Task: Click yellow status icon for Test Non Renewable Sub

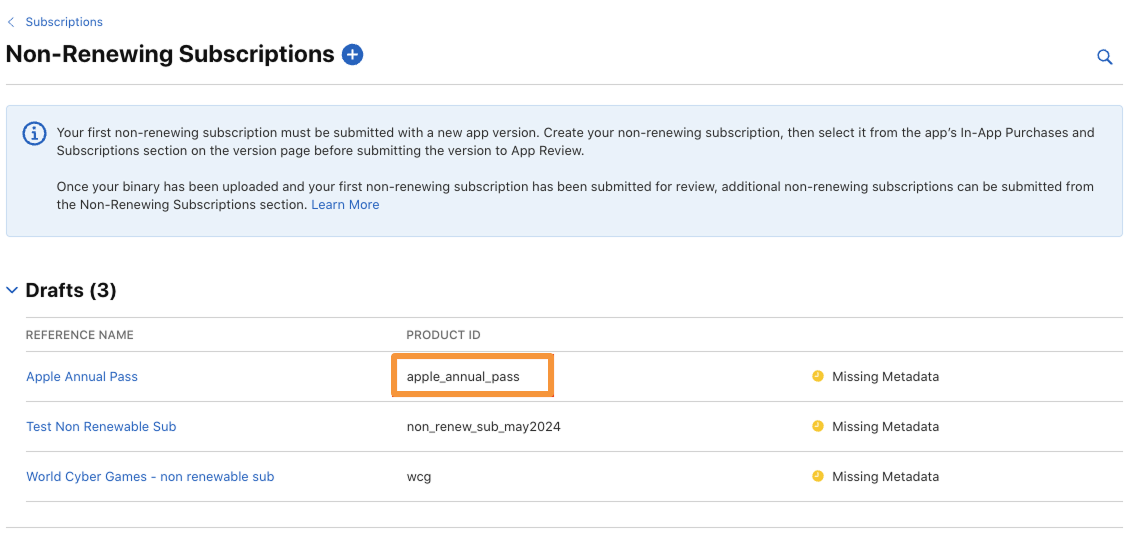Action: coord(818,426)
